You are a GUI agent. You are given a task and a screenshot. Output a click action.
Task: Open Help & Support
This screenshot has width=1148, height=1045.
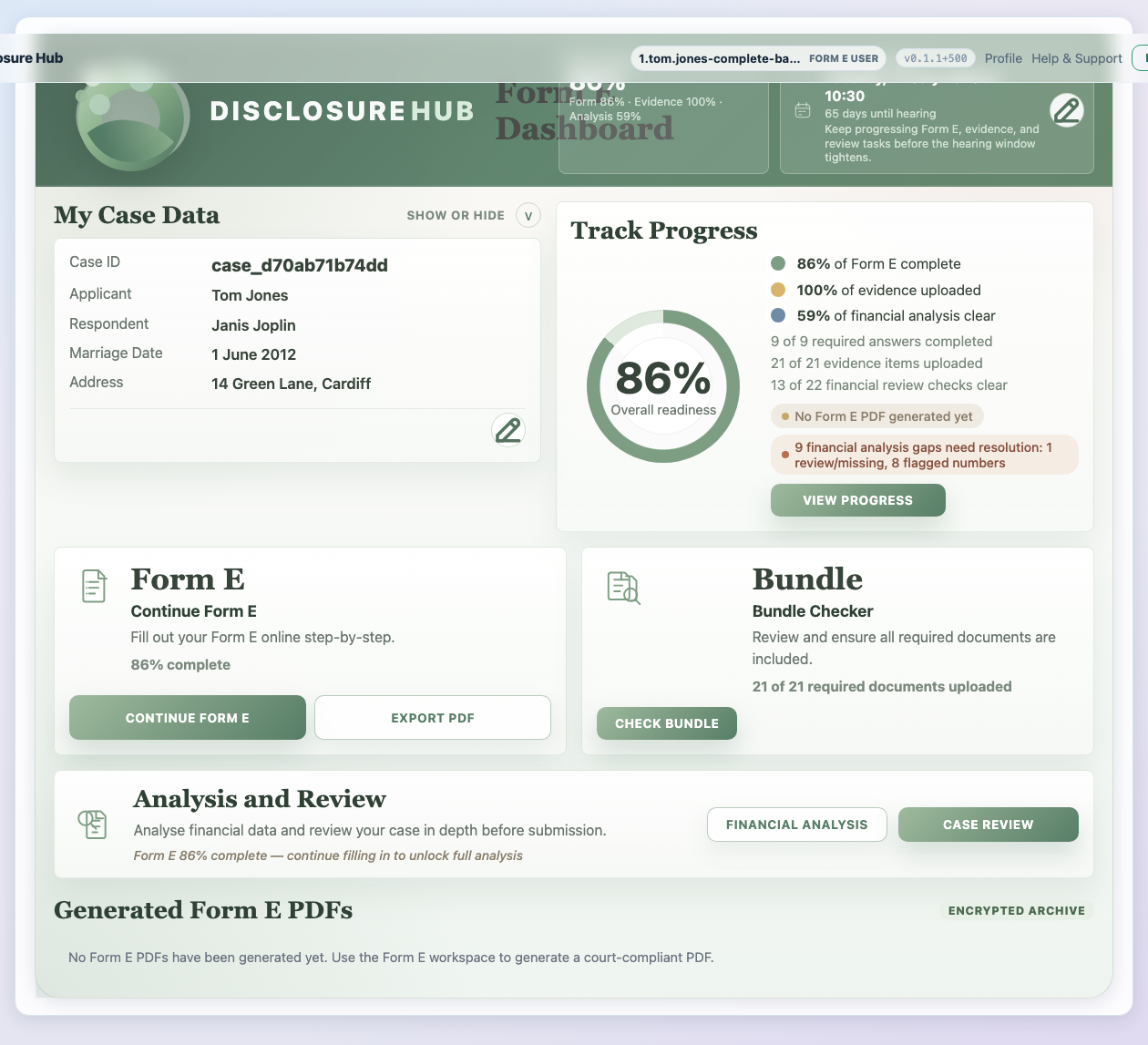tap(1077, 58)
